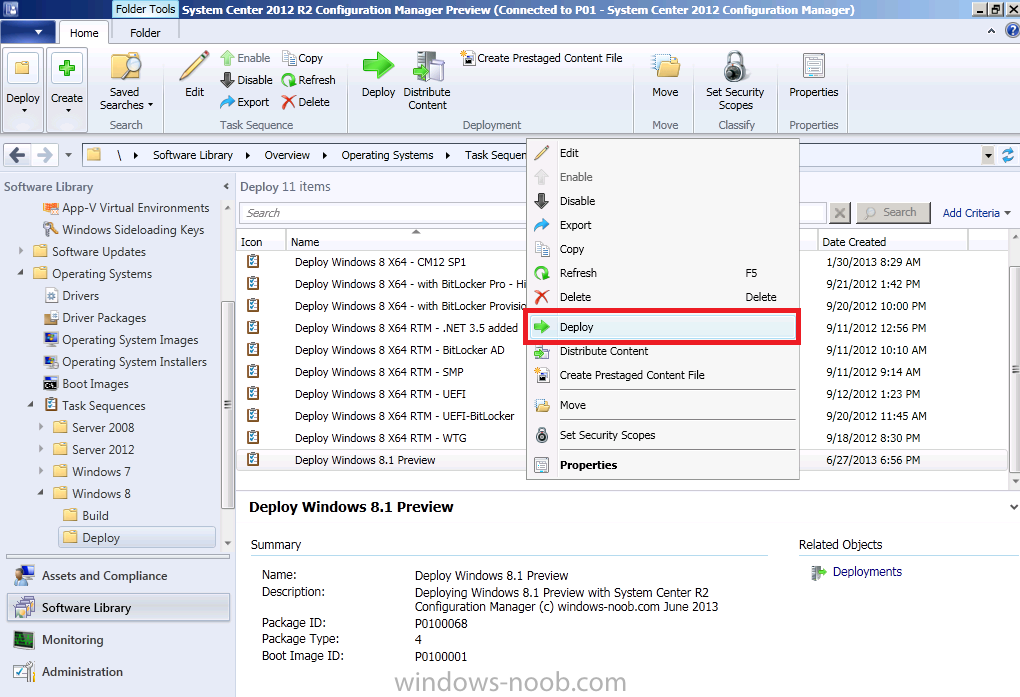Clear the search with the X button

840,213
